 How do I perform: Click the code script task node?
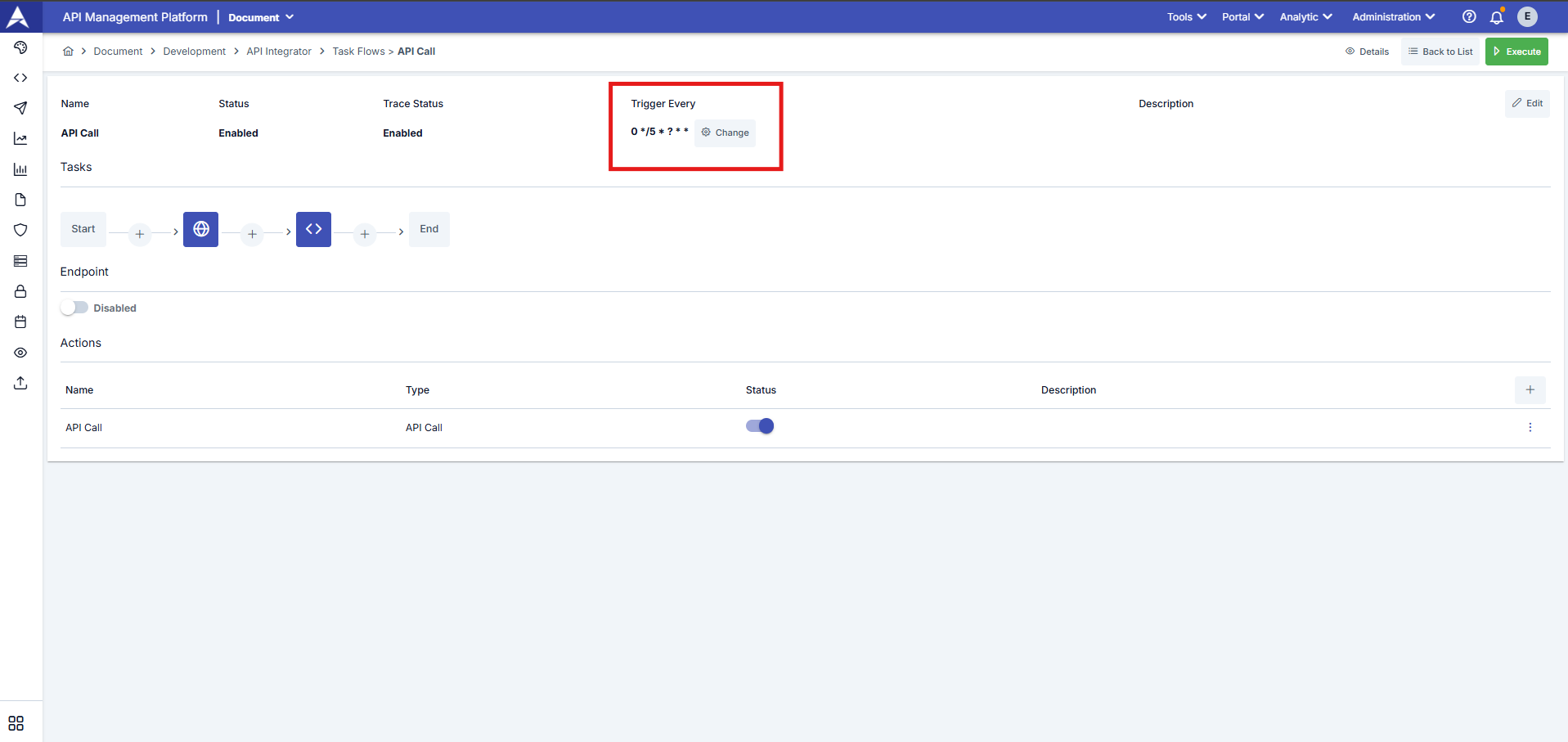click(x=313, y=229)
